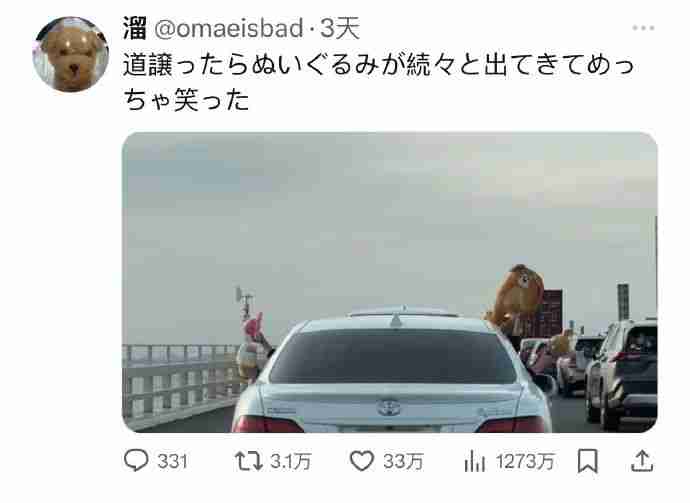Bookmark this post

point(587,461)
